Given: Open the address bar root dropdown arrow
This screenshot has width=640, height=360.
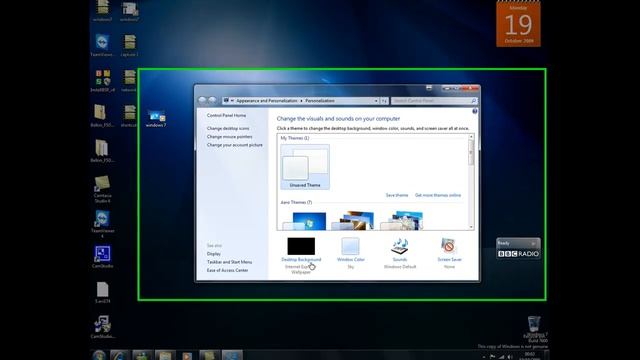Looking at the screenshot, I should click(x=232, y=100).
